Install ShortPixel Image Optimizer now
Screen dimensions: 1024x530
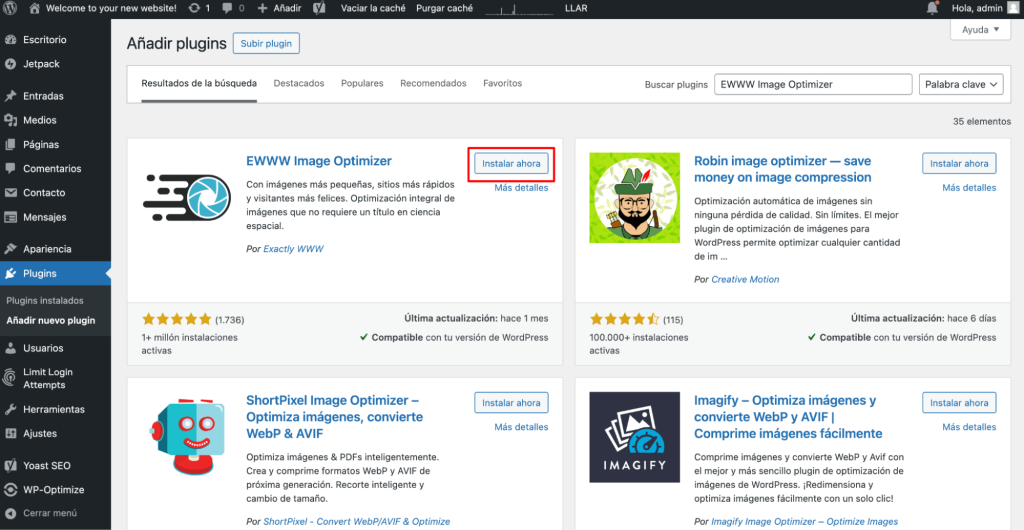click(x=511, y=403)
